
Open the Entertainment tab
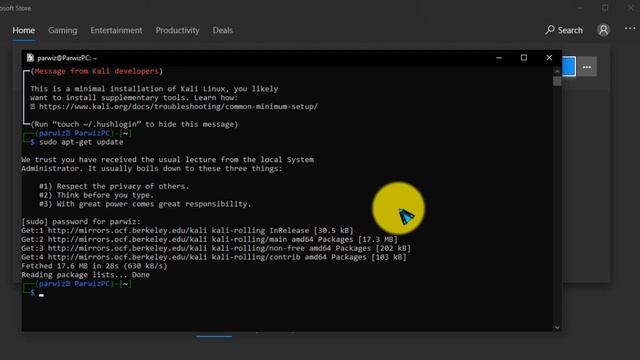coord(116,30)
